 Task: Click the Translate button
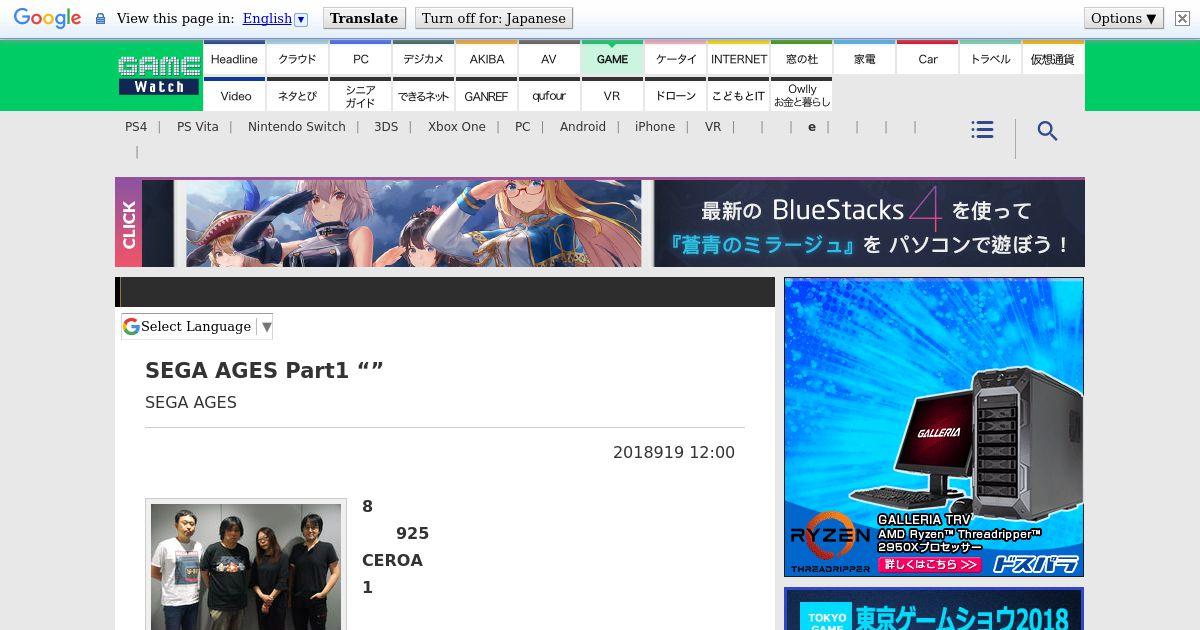tap(364, 18)
